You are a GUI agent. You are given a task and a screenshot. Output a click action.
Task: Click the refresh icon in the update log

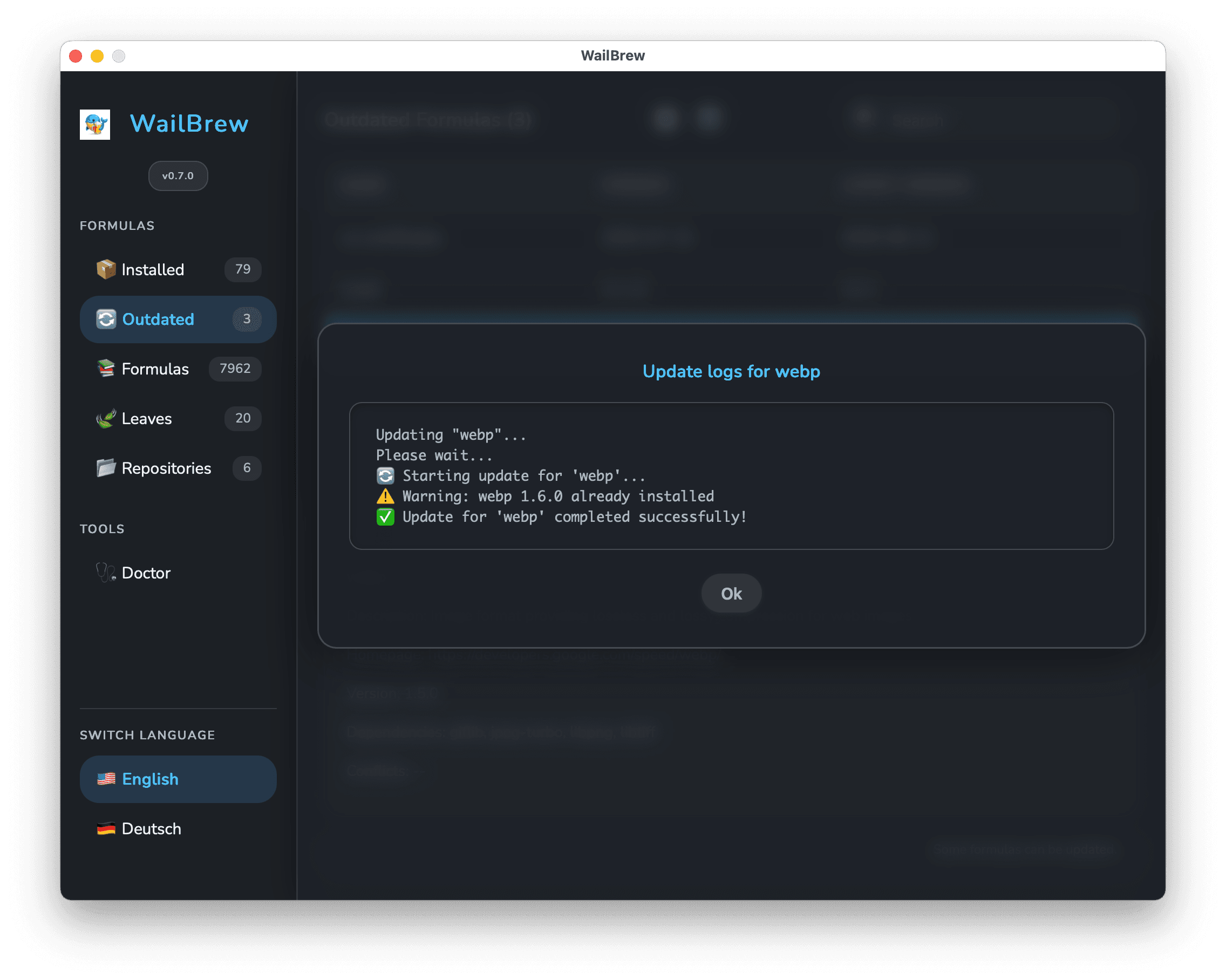(x=385, y=475)
